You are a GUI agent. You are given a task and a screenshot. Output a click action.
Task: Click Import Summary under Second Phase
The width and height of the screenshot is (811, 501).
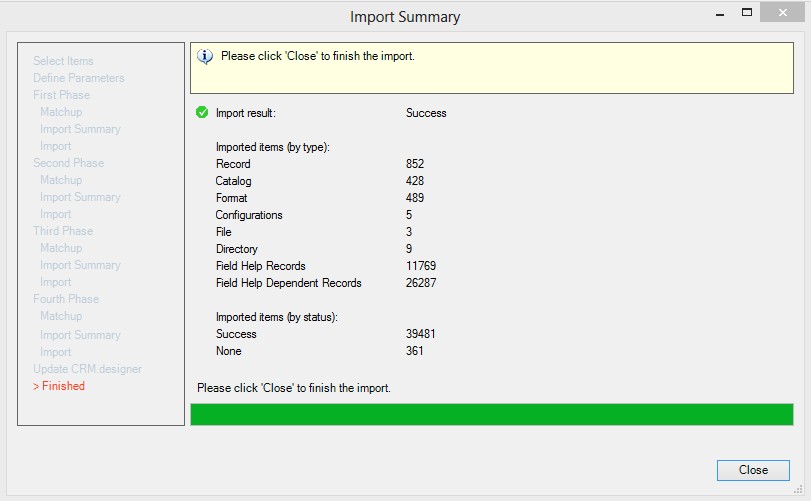(x=80, y=197)
